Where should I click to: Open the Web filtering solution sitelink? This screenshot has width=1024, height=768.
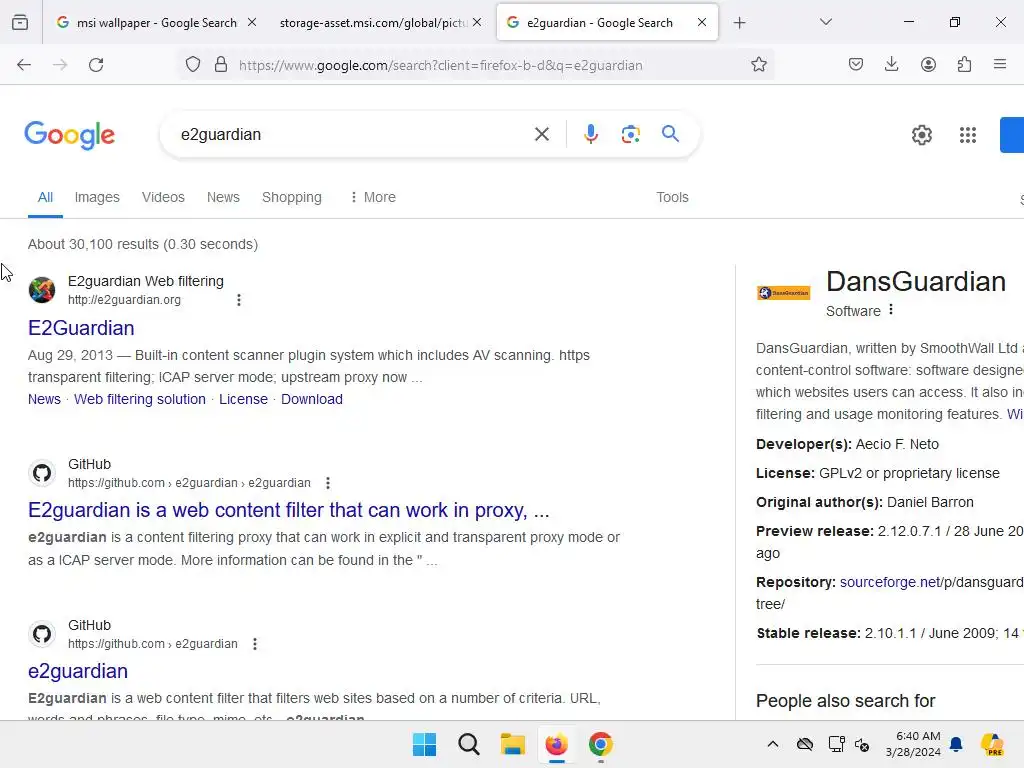pyautogui.click(x=140, y=399)
